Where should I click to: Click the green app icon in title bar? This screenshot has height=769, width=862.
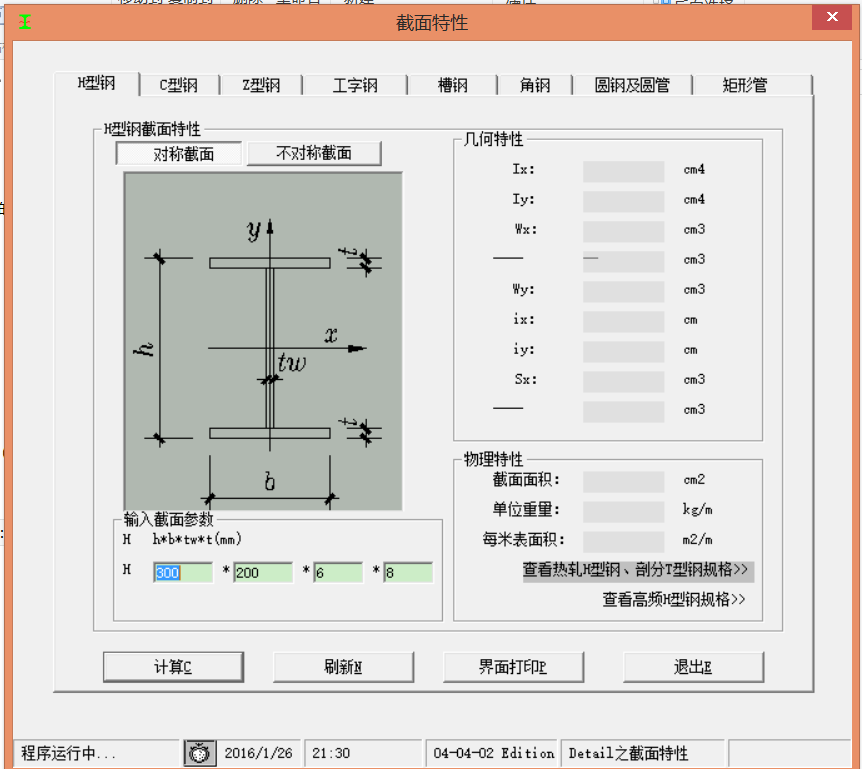point(25,22)
